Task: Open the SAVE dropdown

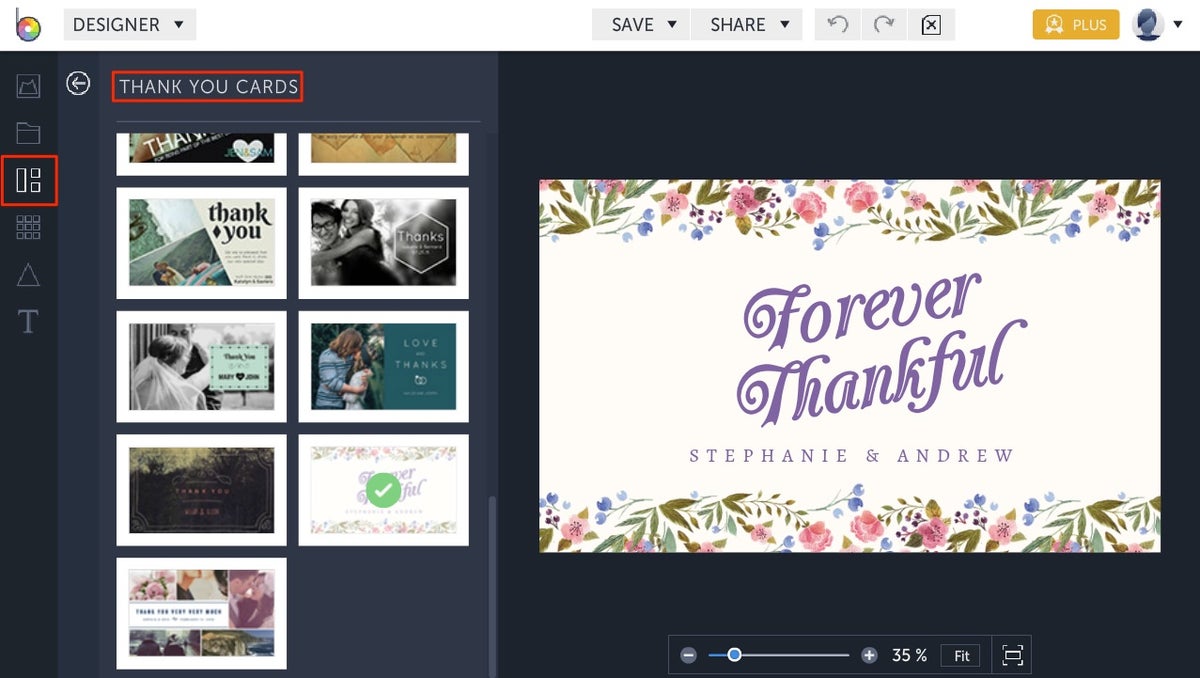Action: 639,24
